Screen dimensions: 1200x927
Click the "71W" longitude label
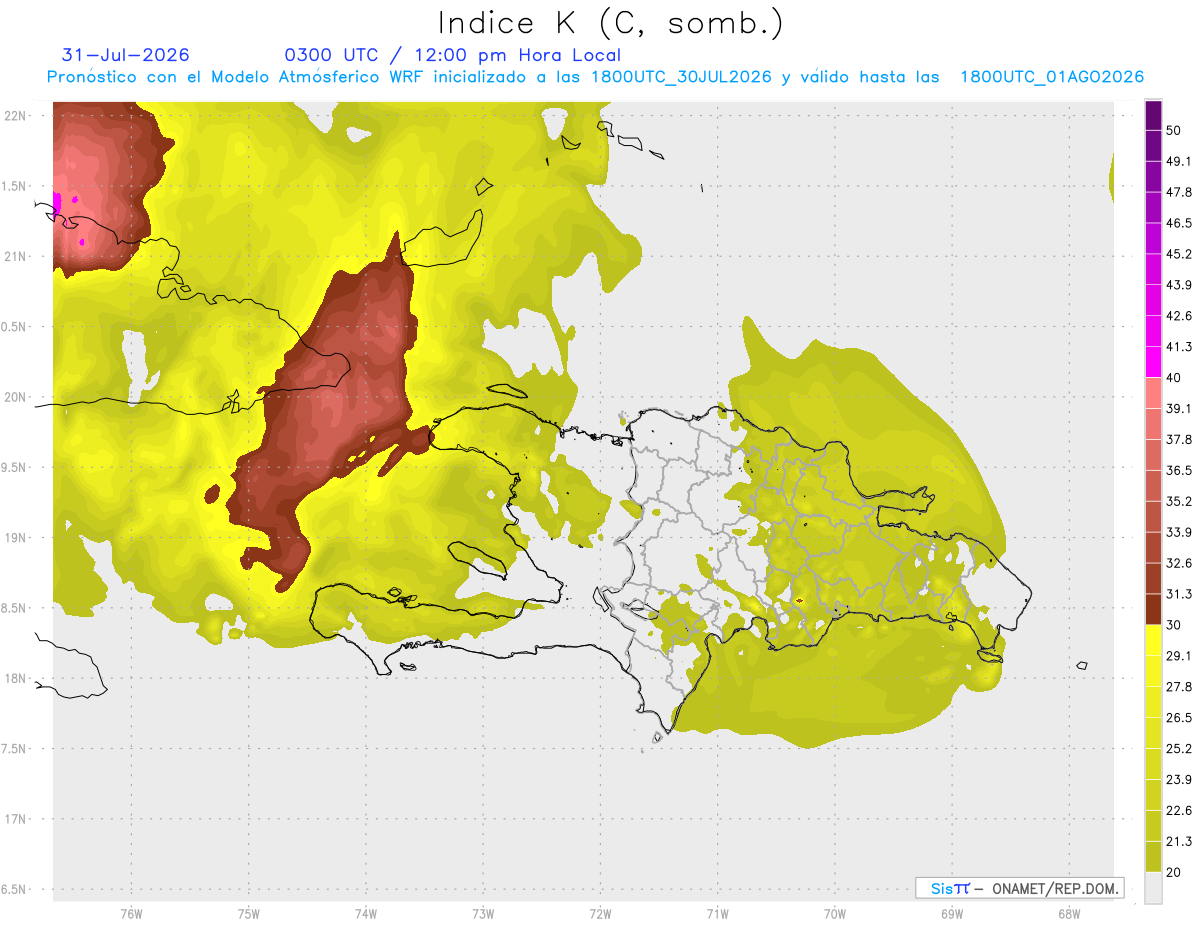tap(717, 913)
